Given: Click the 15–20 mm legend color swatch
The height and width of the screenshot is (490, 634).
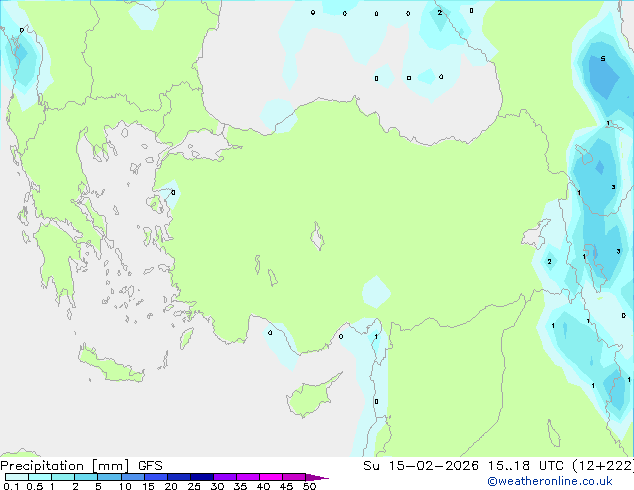Looking at the screenshot, I should [x=156, y=477].
